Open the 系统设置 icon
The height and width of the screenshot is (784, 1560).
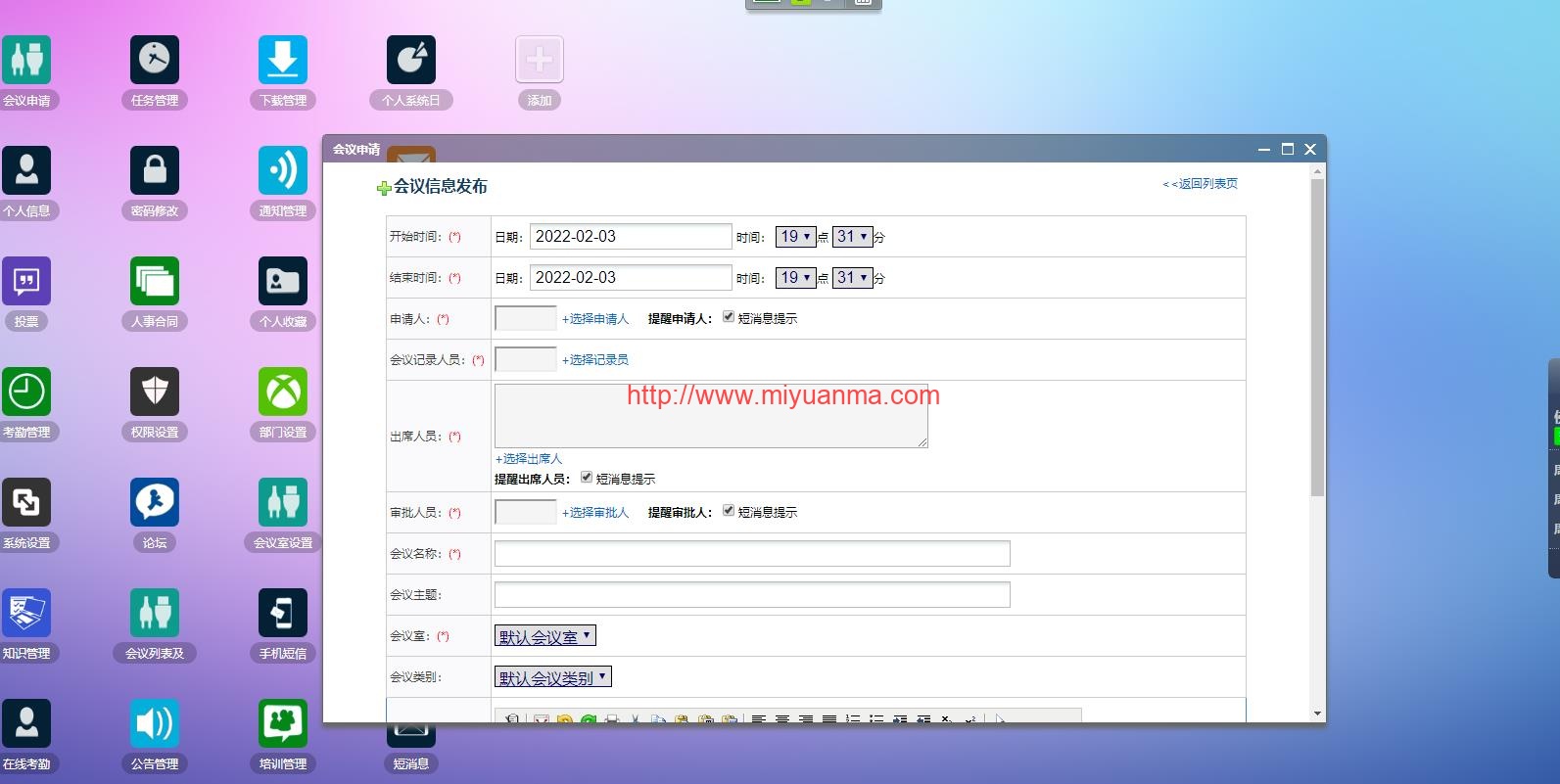point(26,502)
